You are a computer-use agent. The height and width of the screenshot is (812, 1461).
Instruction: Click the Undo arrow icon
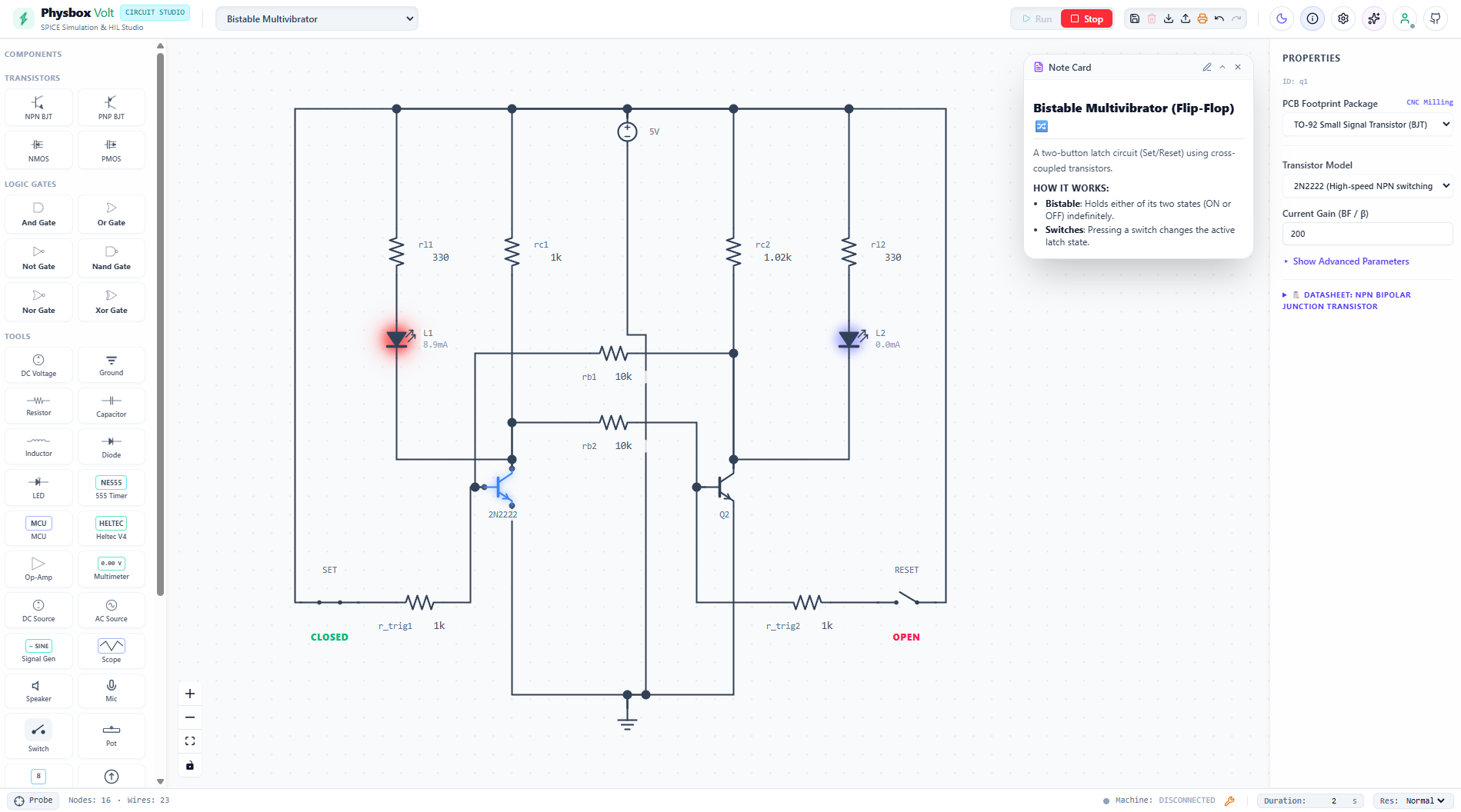click(x=1219, y=18)
